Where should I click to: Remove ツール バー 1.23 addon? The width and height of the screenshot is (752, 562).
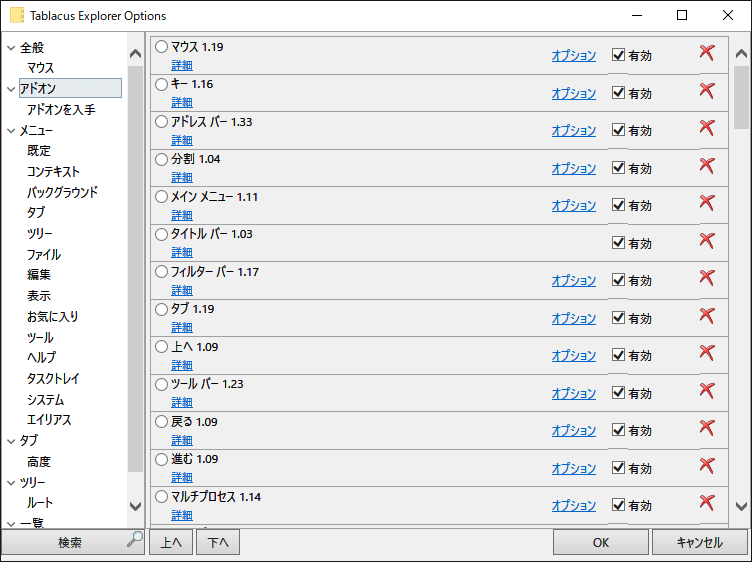point(706,390)
